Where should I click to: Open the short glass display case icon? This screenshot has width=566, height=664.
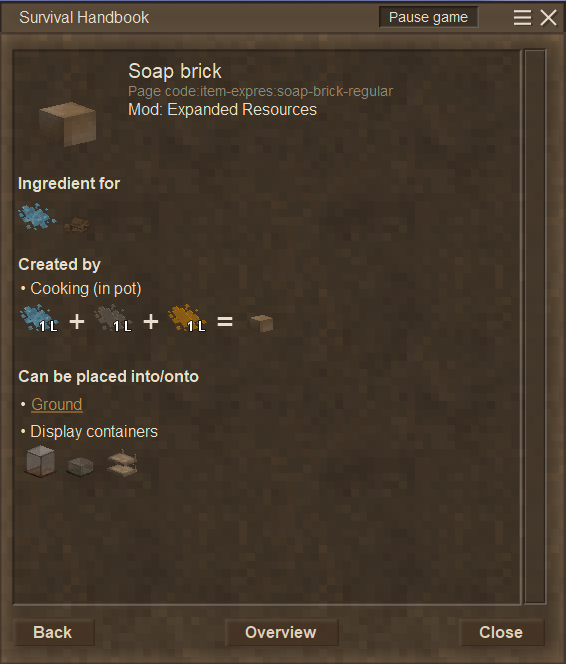[80, 467]
